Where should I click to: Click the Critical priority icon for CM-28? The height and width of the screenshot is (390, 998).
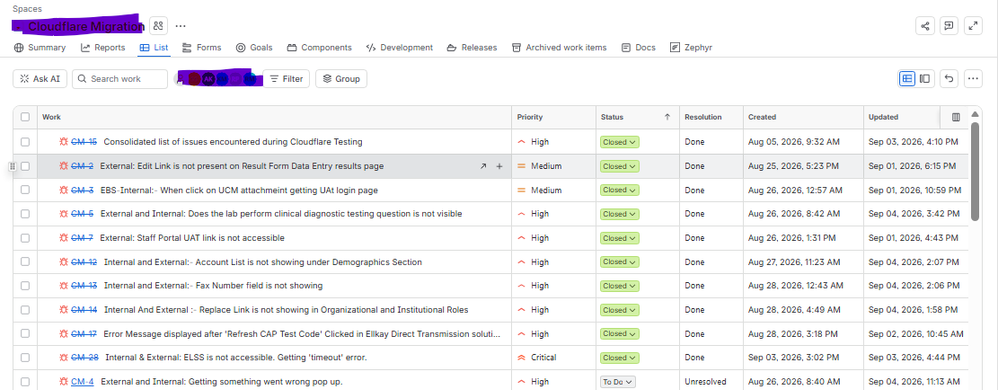[521, 358]
